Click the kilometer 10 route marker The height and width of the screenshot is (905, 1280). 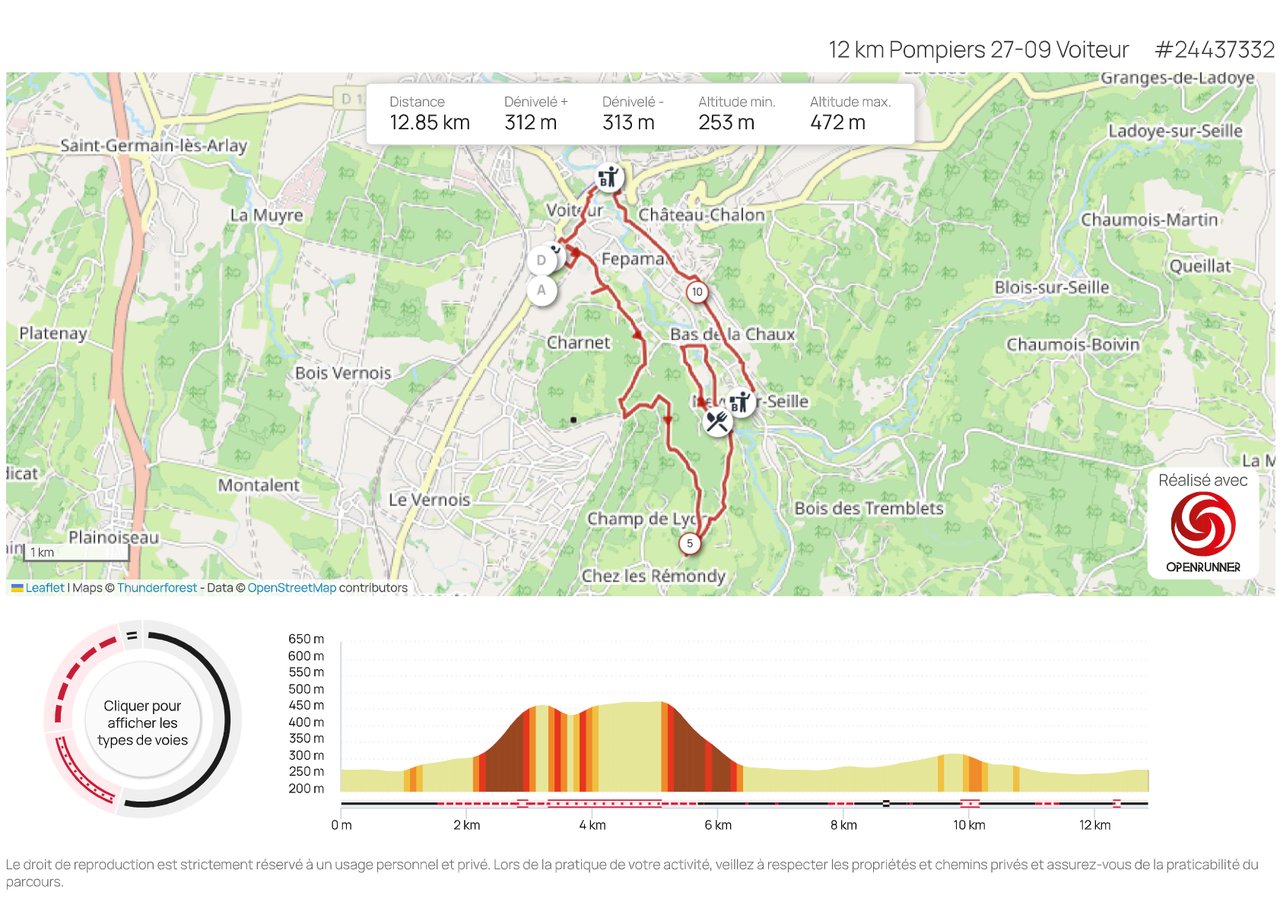click(x=696, y=292)
